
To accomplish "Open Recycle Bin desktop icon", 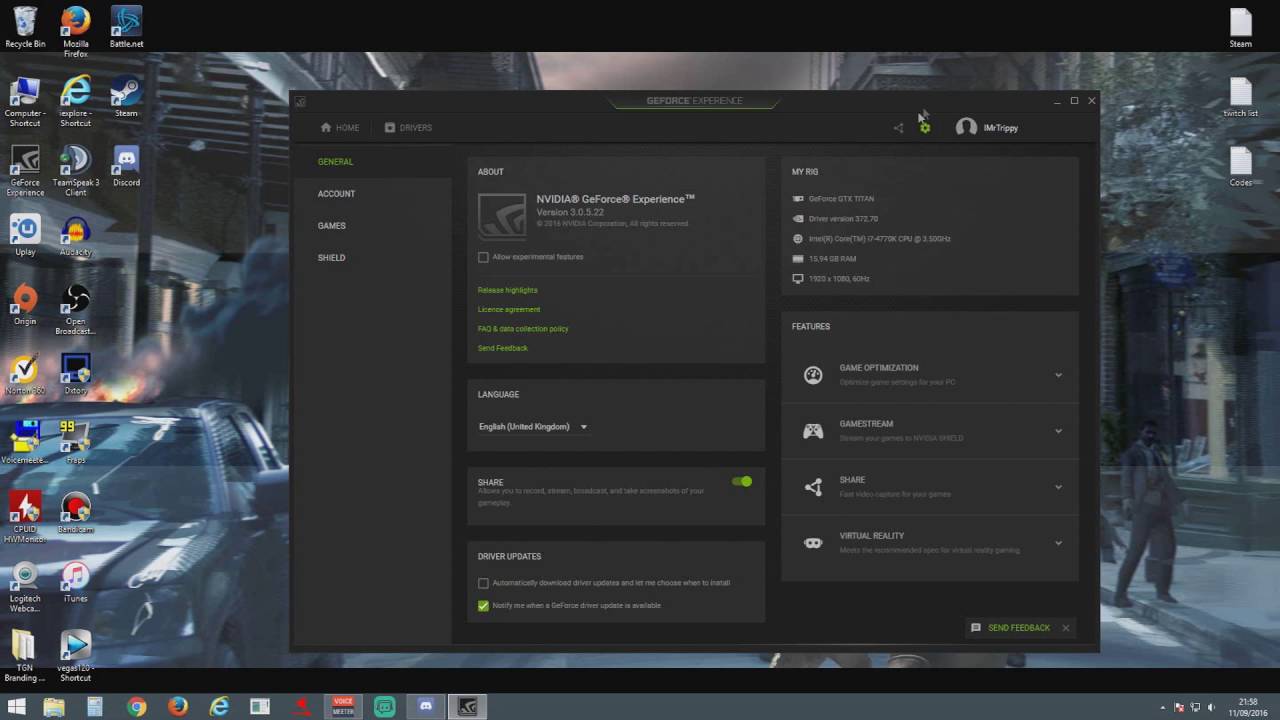I will click(25, 27).
